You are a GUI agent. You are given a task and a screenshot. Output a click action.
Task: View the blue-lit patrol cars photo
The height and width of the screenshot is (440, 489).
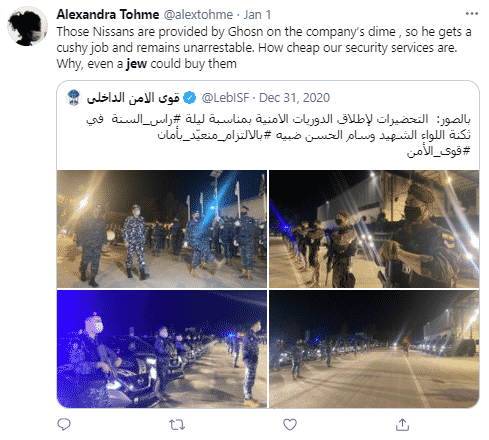pyautogui.click(x=162, y=349)
